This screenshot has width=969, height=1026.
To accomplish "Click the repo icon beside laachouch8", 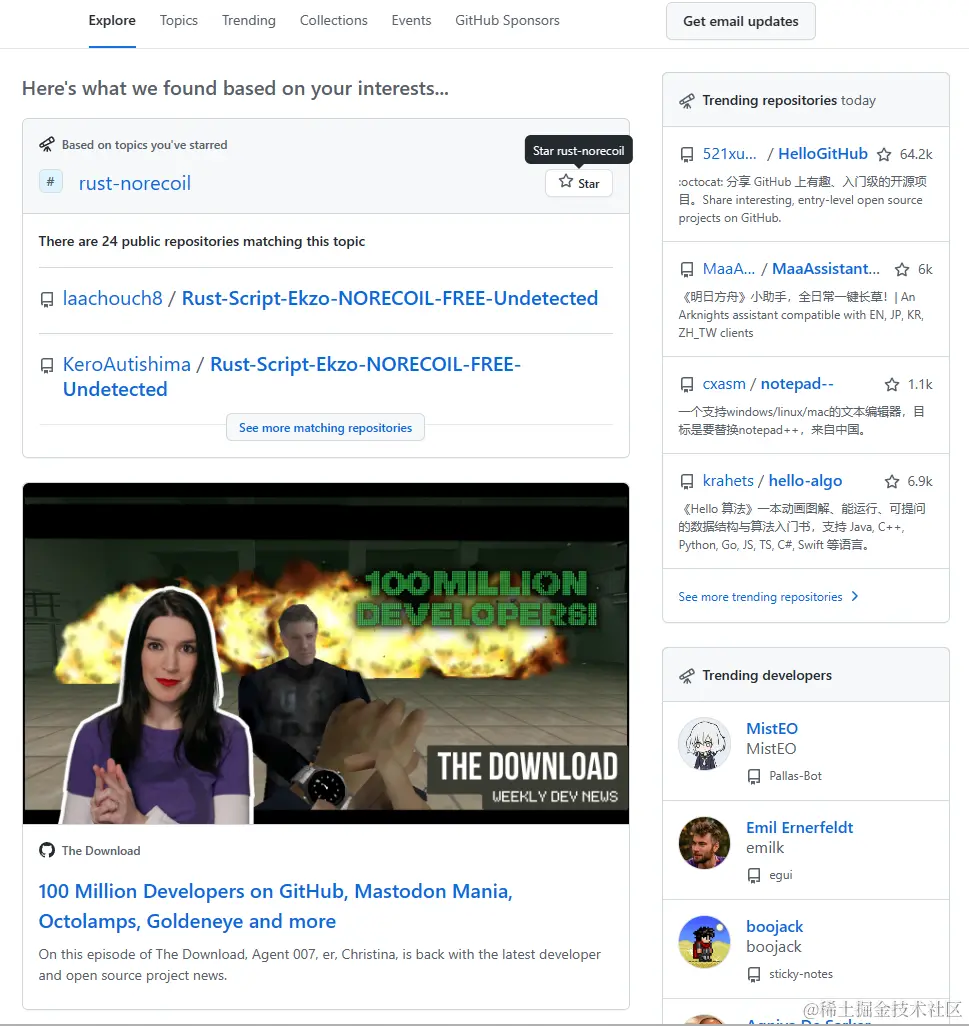I will (x=47, y=300).
